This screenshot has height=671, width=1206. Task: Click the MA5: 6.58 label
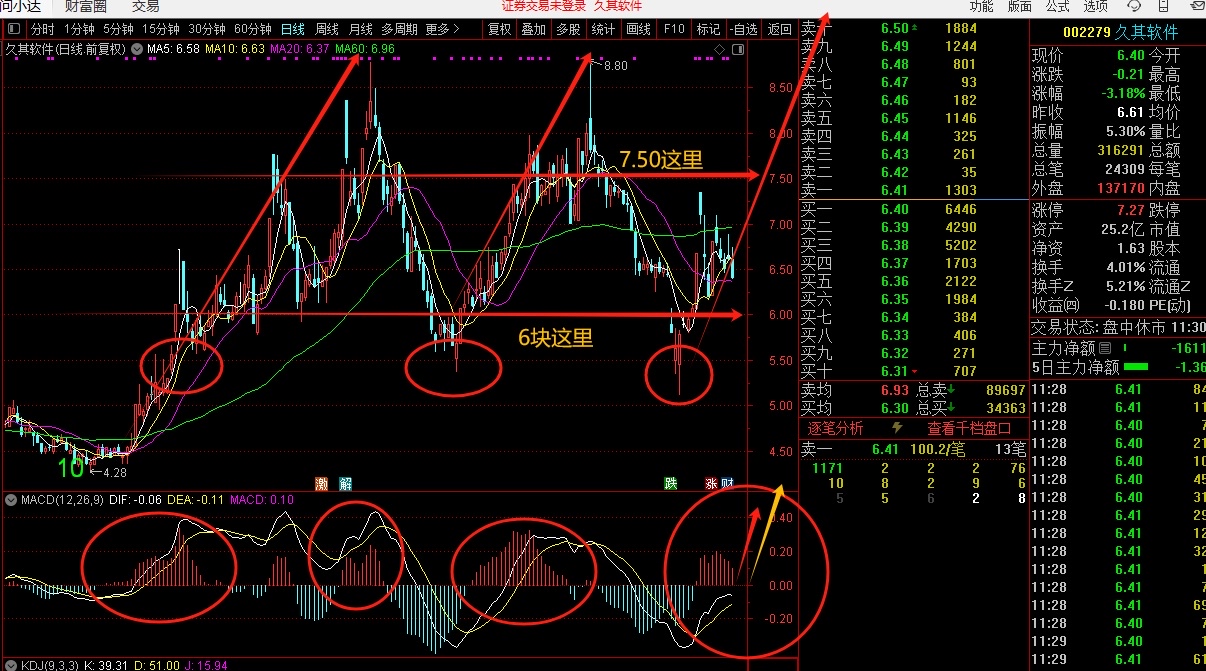tap(174, 48)
